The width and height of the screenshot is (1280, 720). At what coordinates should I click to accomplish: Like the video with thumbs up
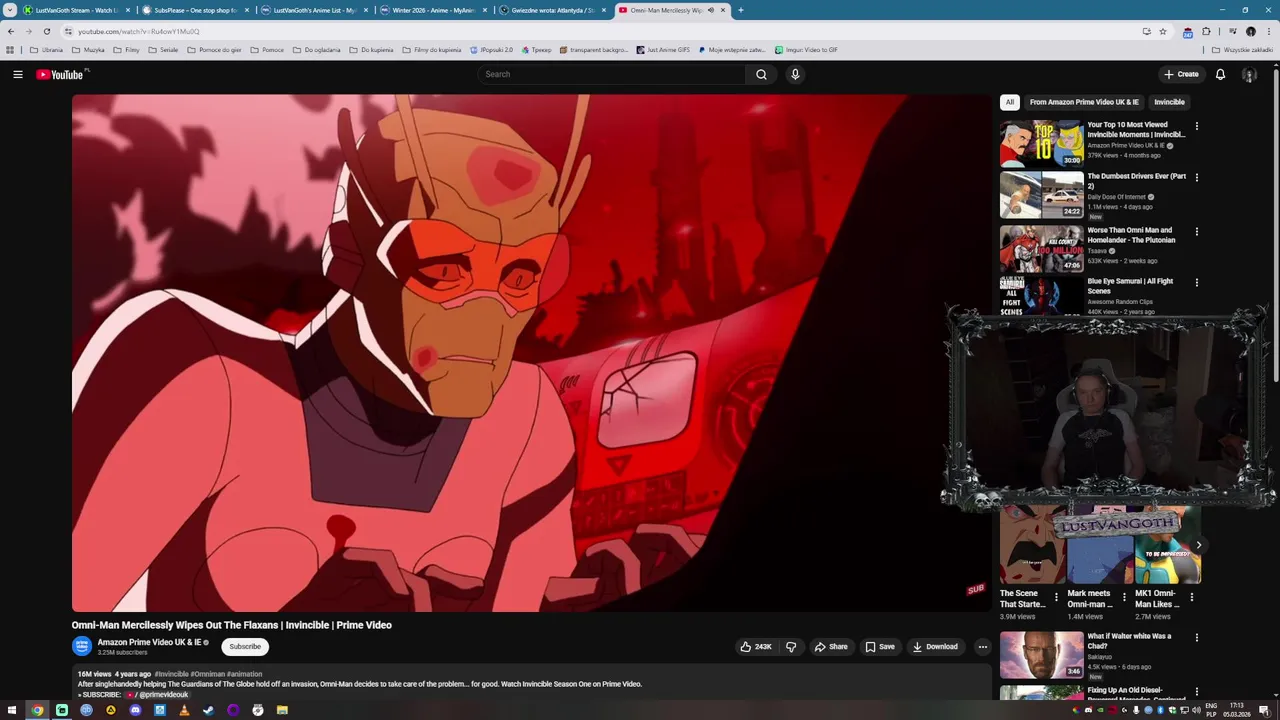756,647
